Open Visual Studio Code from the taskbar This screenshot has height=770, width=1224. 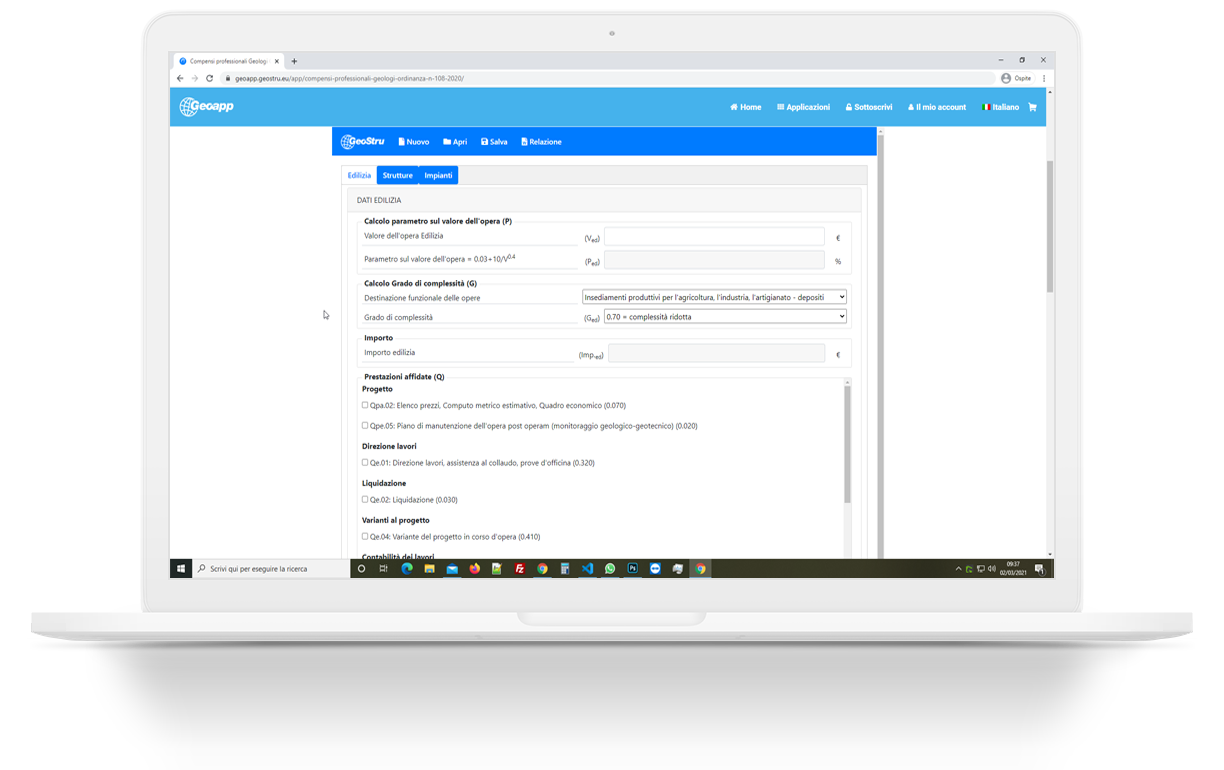pos(587,568)
